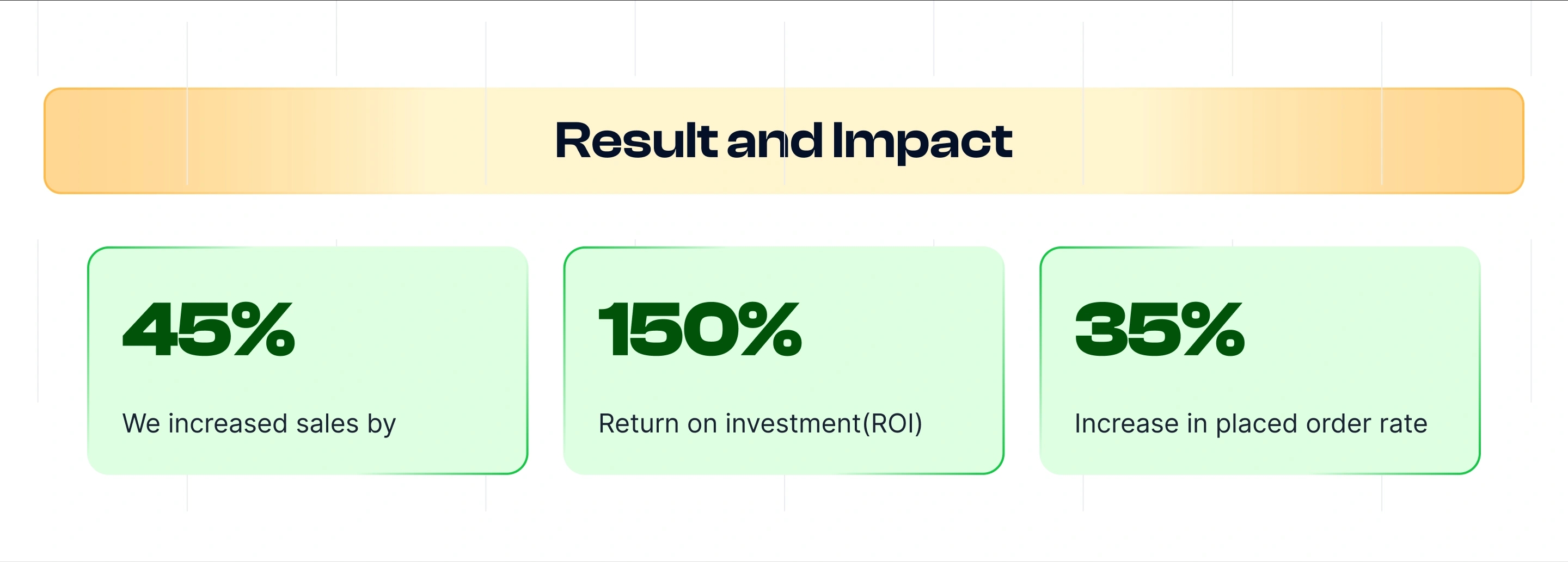Viewport: 1568px width, 562px height.
Task: Click the "Increase in placed order rate" caption
Action: [x=1250, y=424]
